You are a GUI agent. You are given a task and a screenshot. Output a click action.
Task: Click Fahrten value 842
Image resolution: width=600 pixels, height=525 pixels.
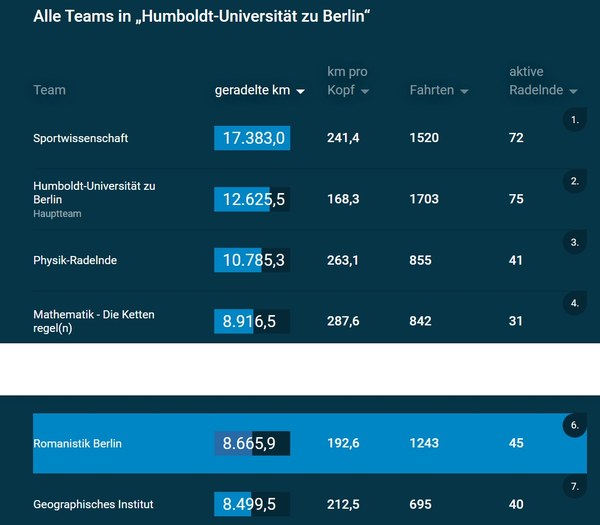coord(421,321)
